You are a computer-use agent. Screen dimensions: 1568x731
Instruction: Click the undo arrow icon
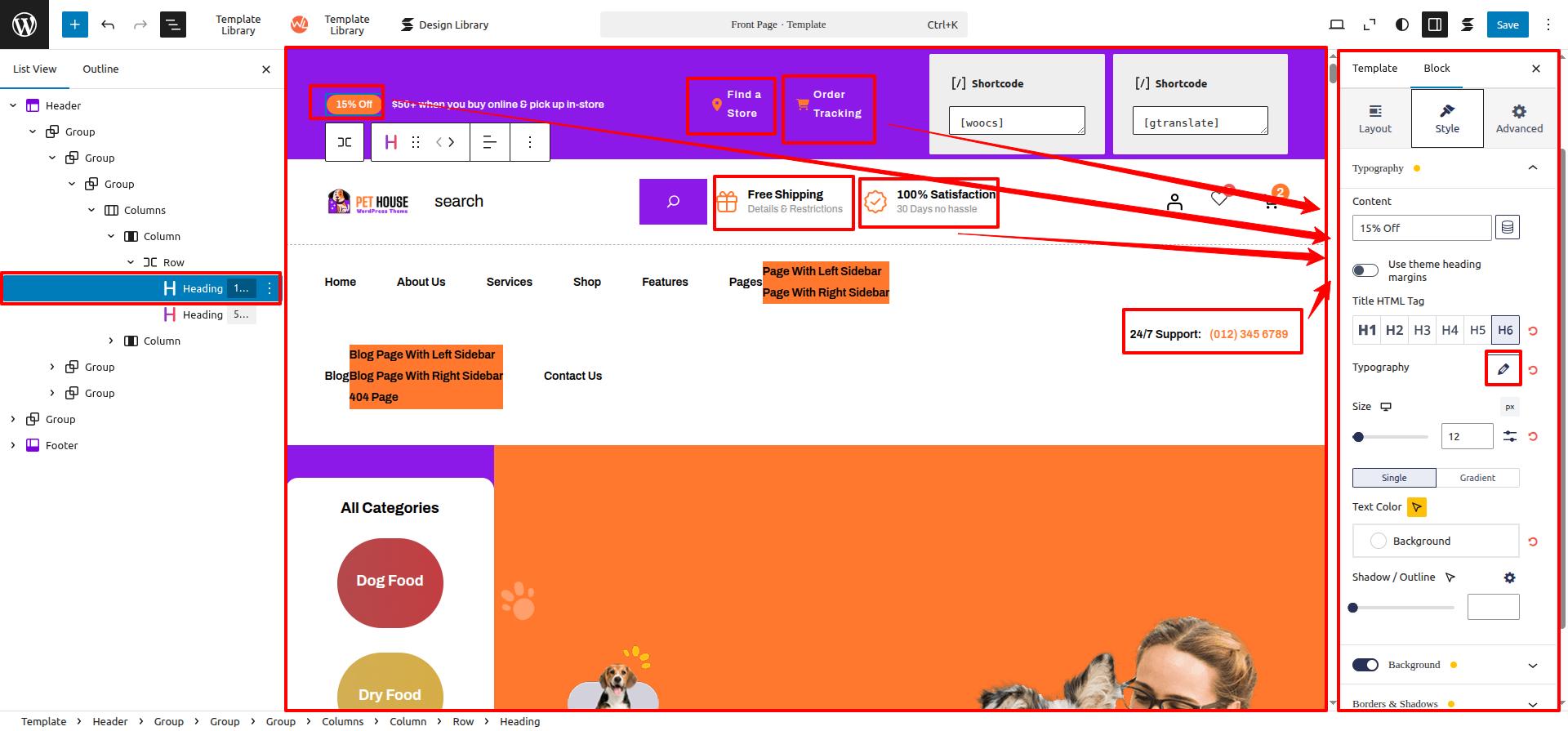[x=108, y=25]
